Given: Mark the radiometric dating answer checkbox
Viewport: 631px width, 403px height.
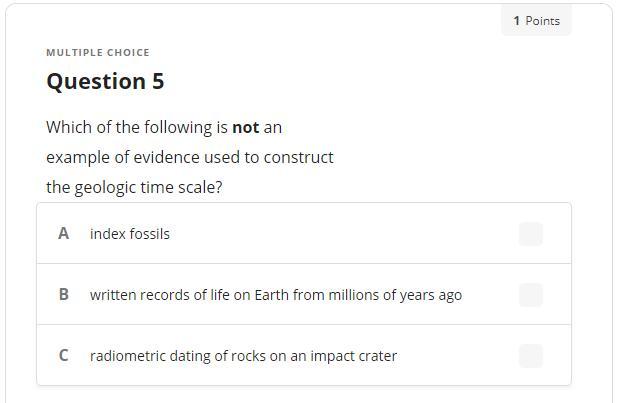Looking at the screenshot, I should click(x=531, y=356).
